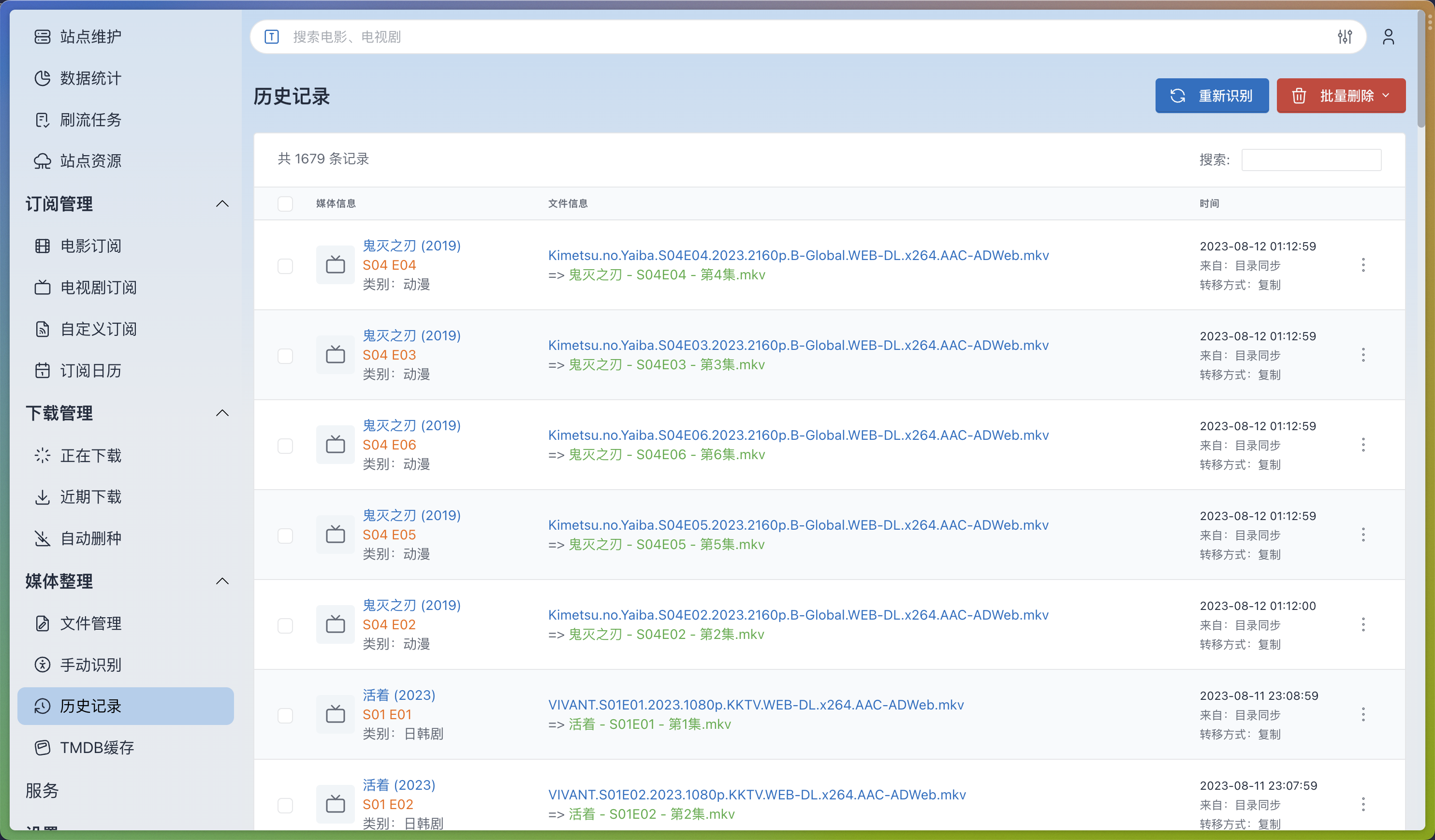Viewport: 1435px width, 840px height.
Task: Open row options for S04 E06 record
Action: [1362, 445]
